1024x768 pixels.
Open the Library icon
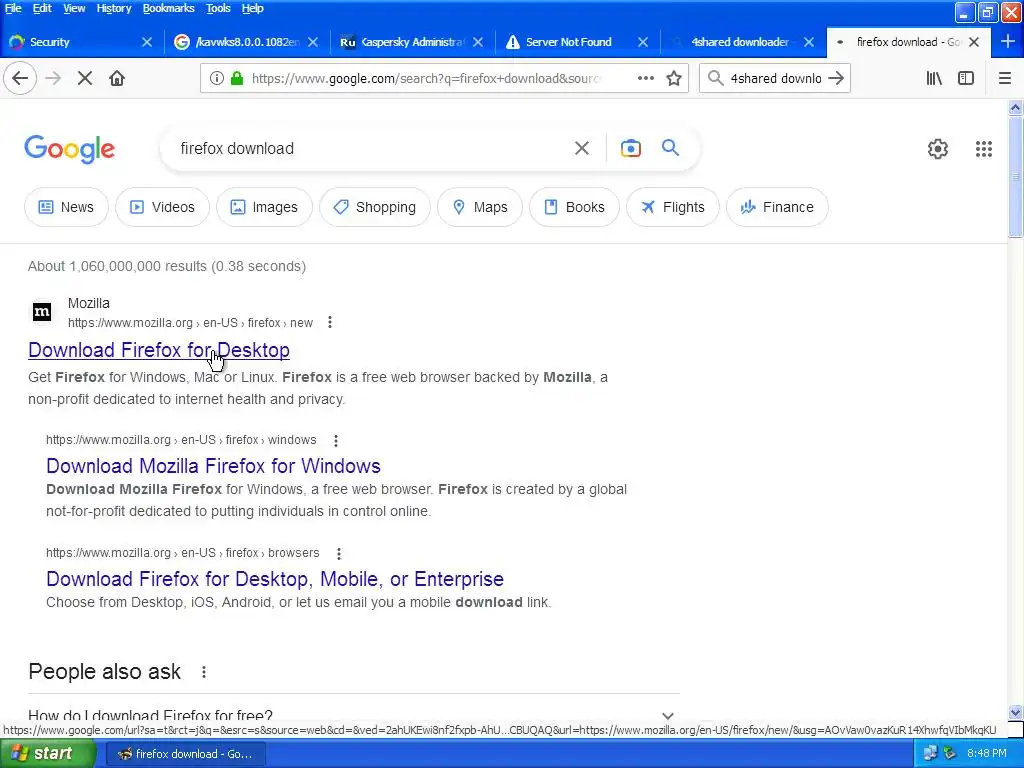point(934,78)
